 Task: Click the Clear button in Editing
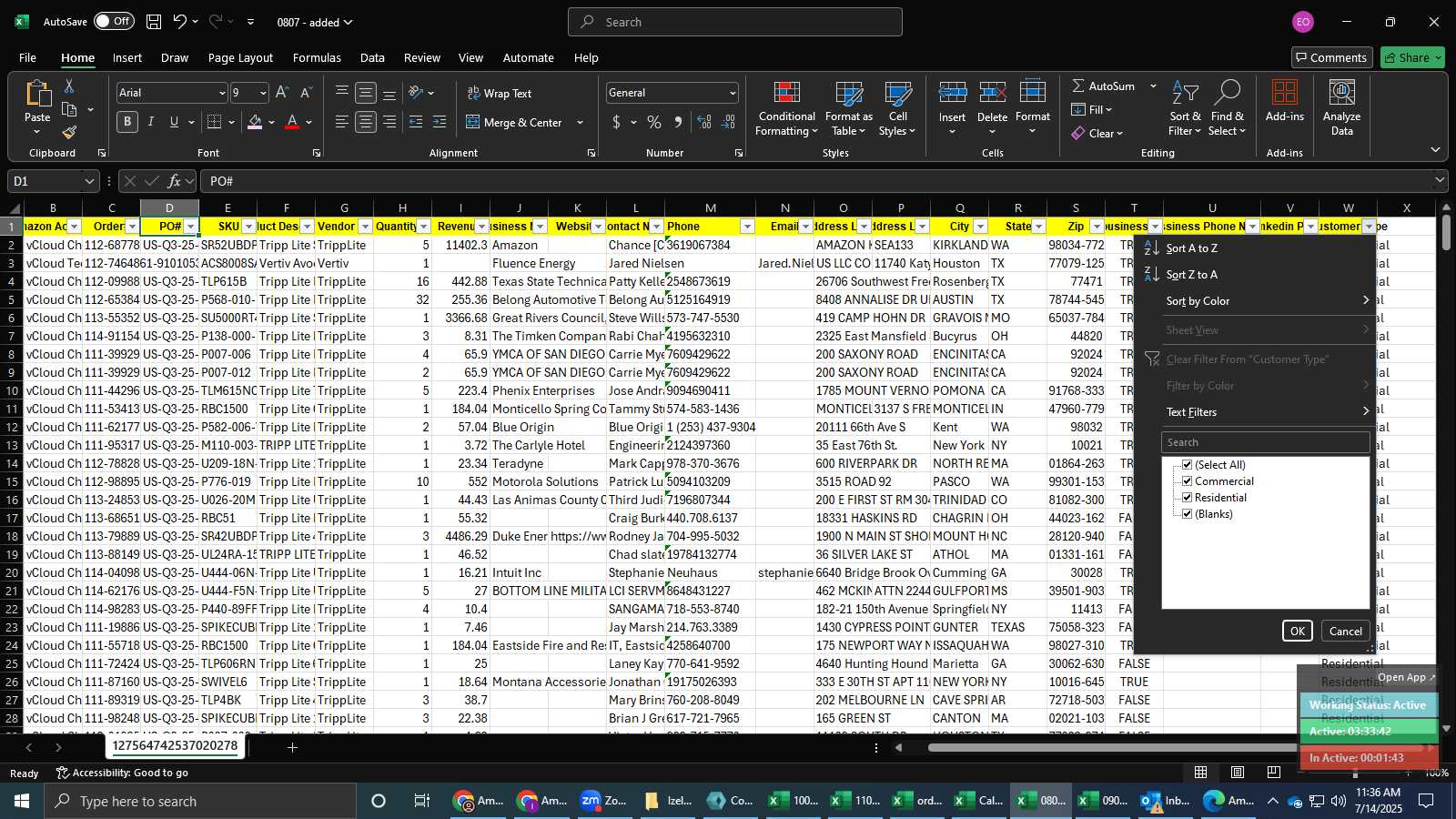coord(1097,133)
